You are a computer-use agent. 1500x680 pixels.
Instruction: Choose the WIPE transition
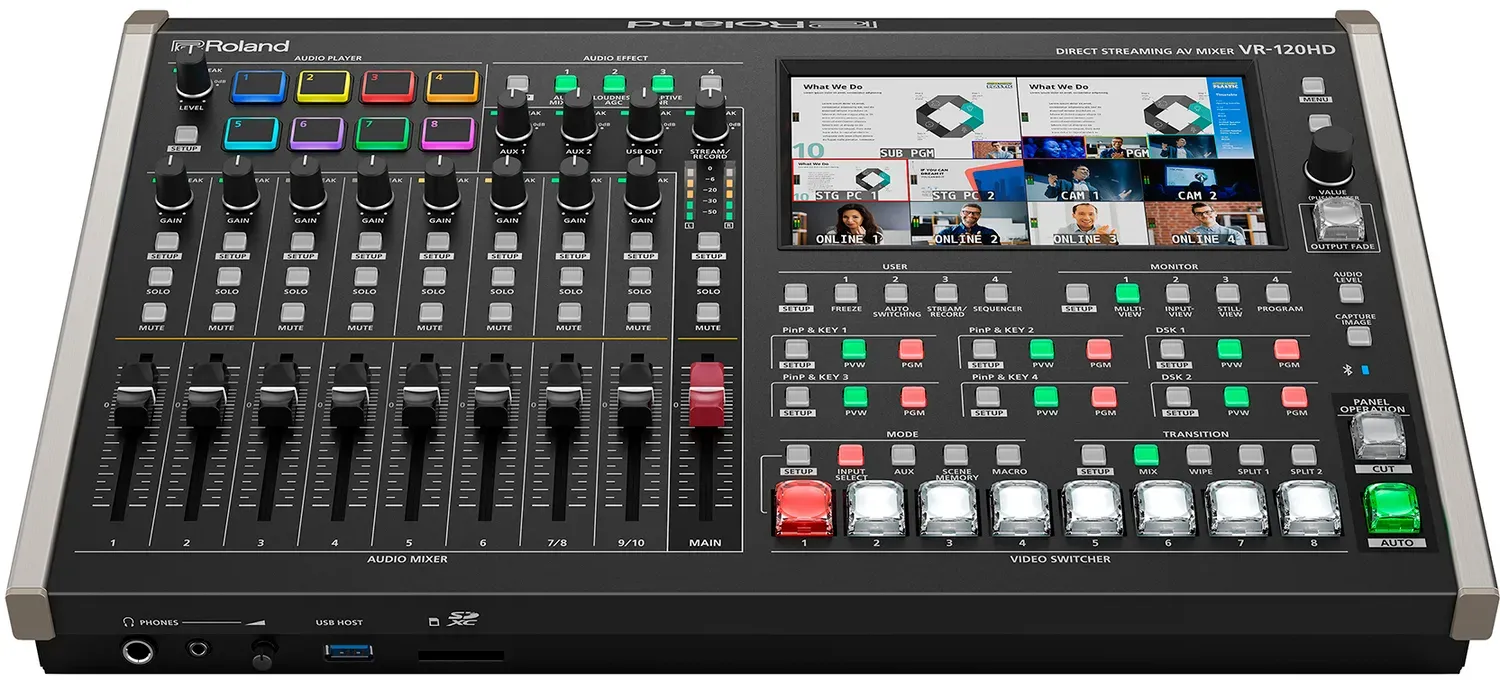[x=1199, y=455]
